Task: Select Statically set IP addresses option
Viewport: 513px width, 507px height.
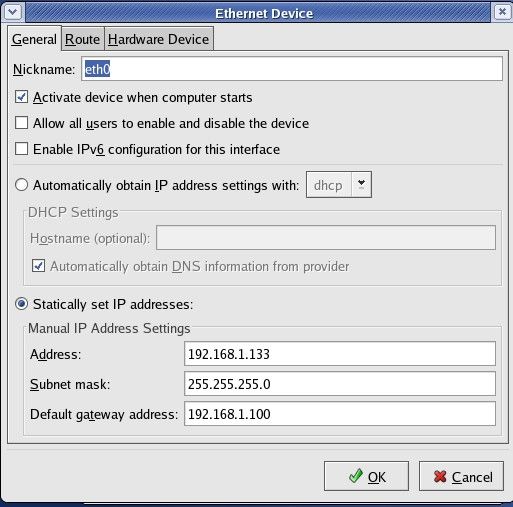Action: tap(22, 304)
